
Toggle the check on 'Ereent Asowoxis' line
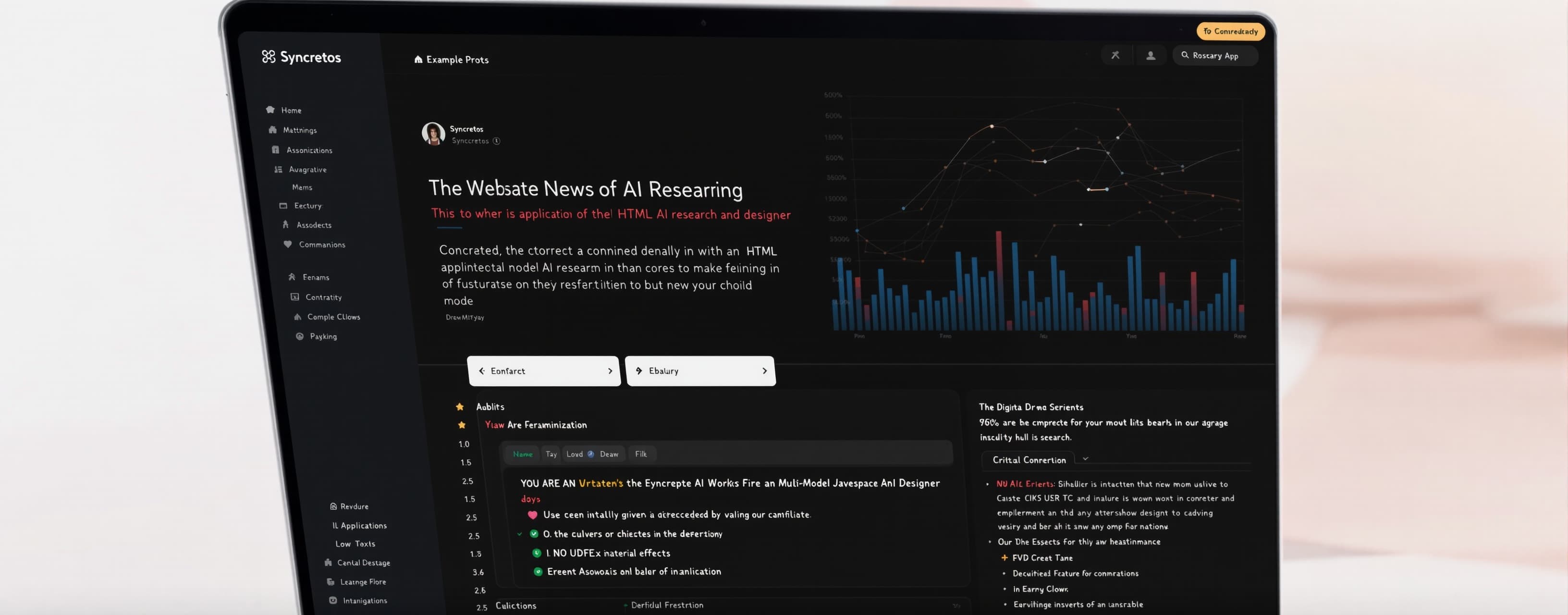point(538,572)
